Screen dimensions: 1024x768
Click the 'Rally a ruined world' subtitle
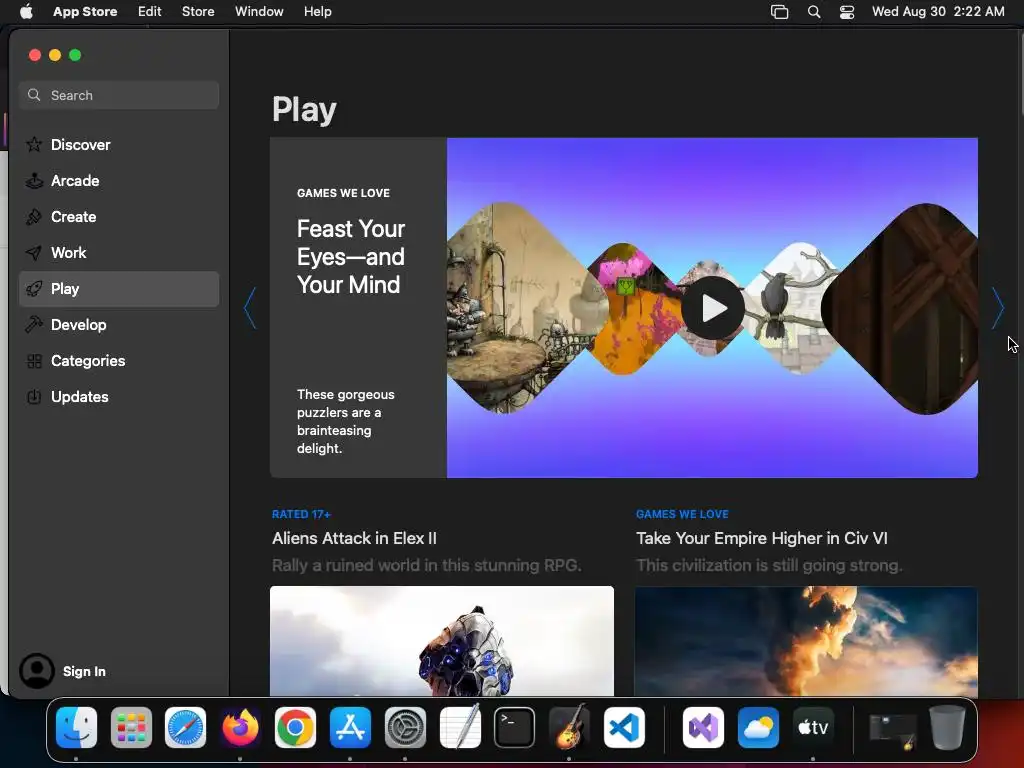click(x=426, y=565)
